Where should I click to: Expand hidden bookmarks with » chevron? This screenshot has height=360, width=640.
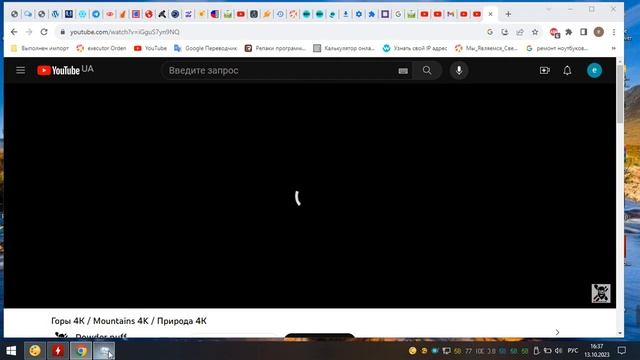[613, 48]
